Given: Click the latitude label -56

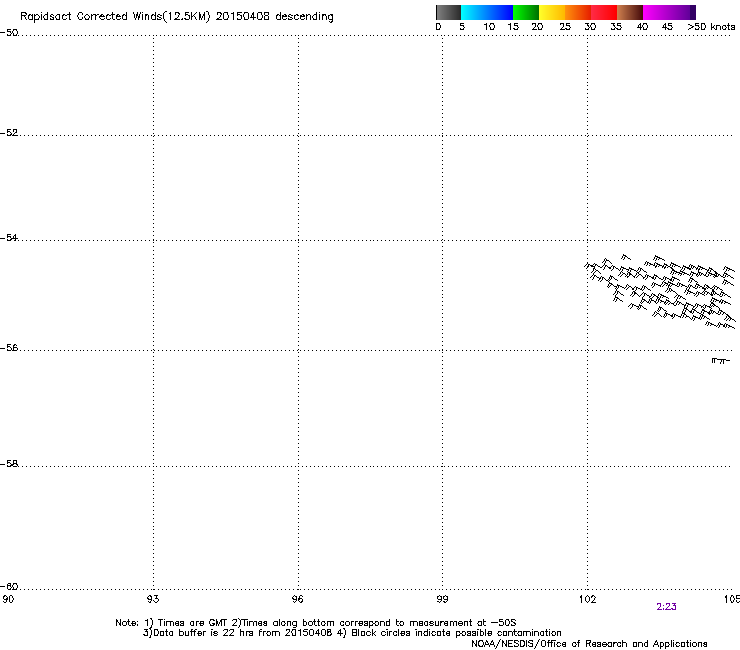Looking at the screenshot, I should coord(9,347).
